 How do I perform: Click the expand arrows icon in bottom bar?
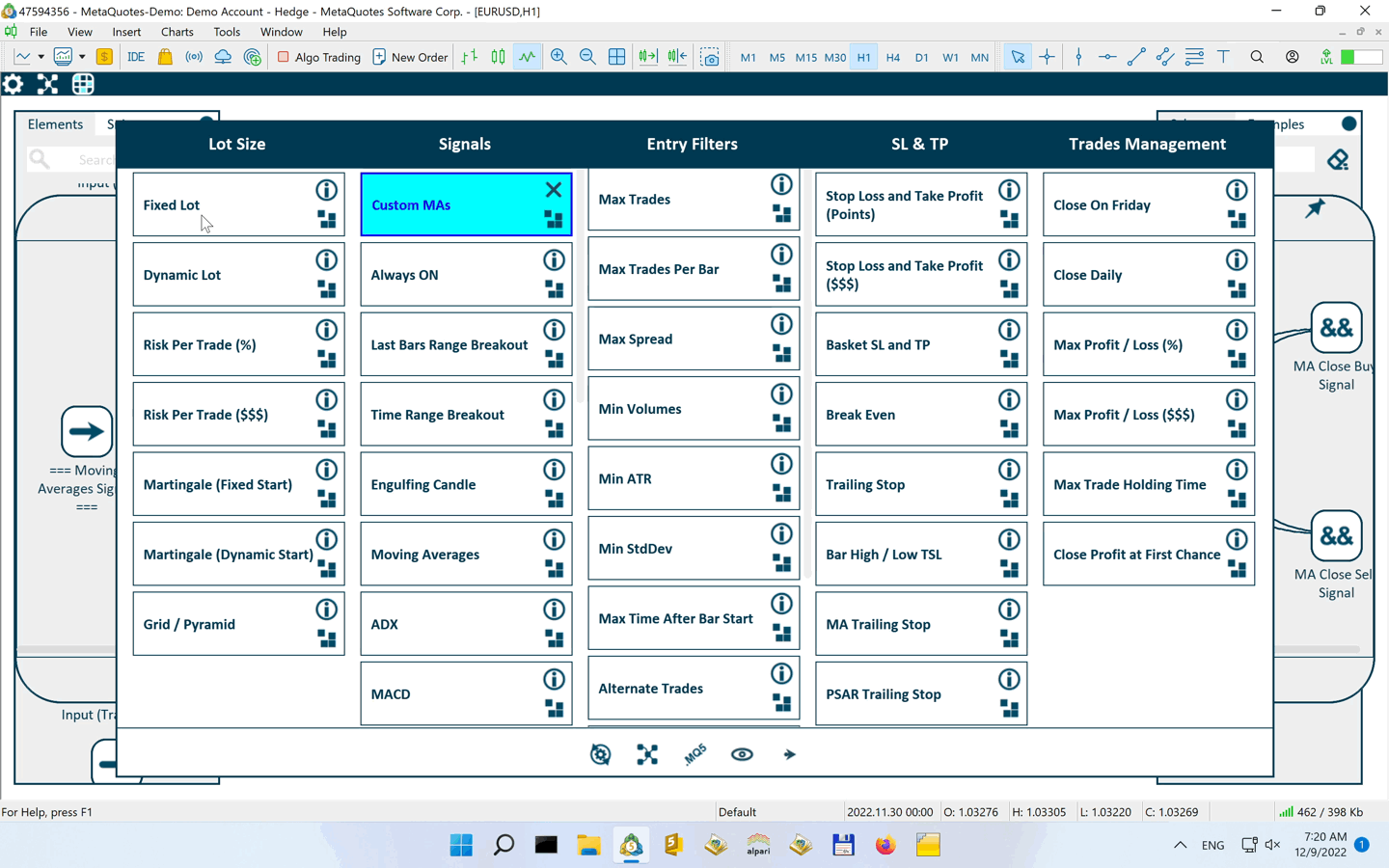(x=647, y=754)
